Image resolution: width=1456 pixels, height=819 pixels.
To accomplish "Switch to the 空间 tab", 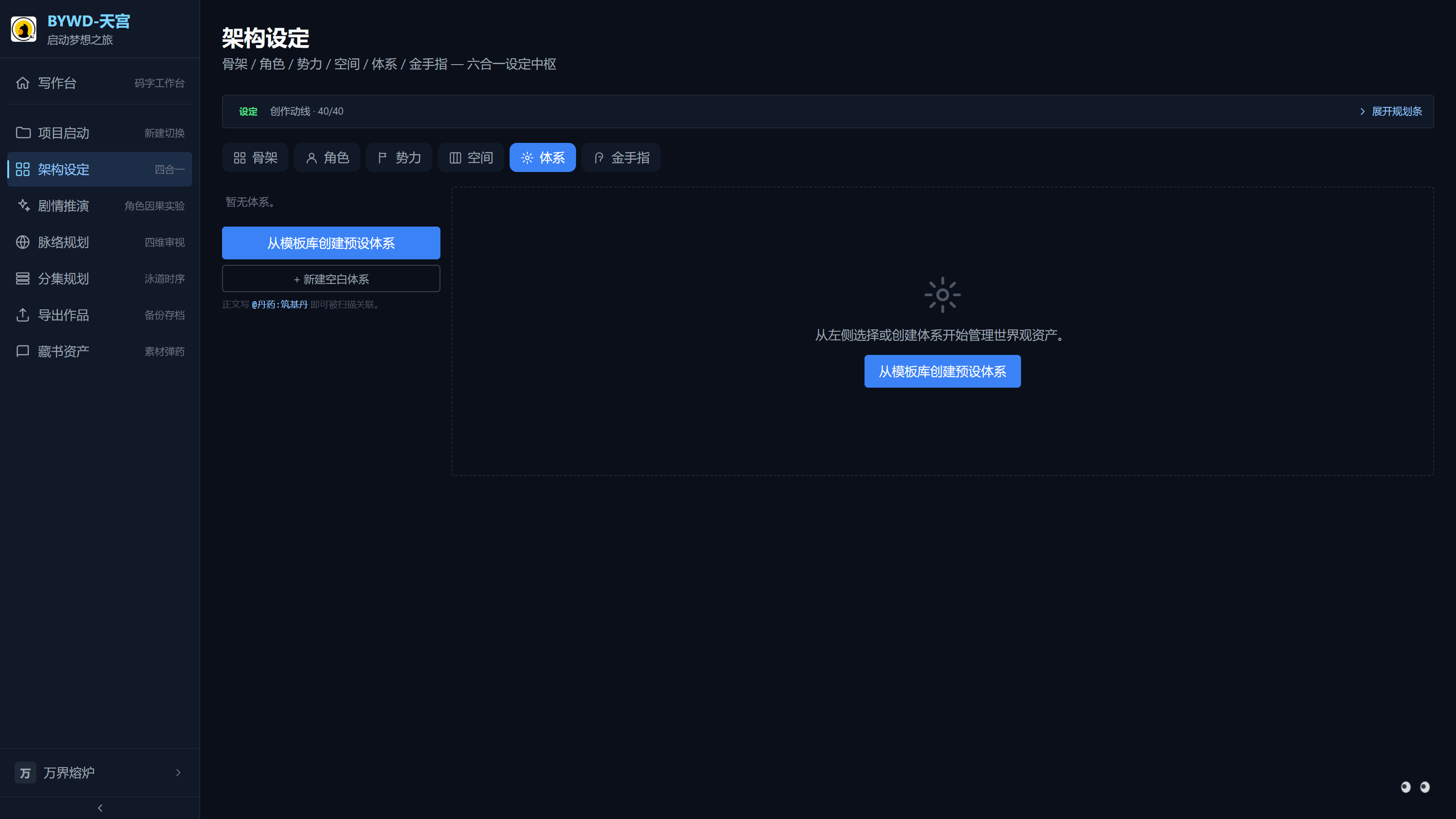I will (471, 158).
